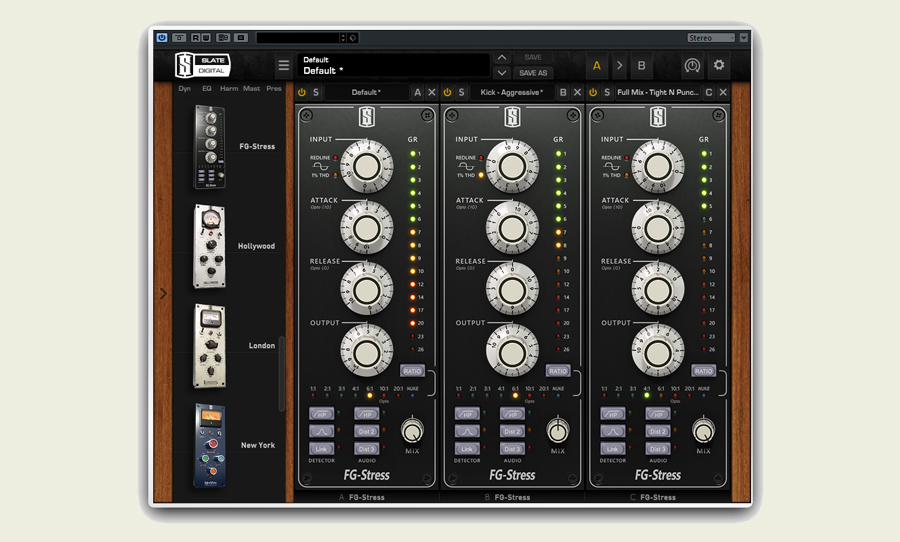Screen dimensions: 900x542
Task: Click slot B Attack knob
Action: (x=513, y=228)
